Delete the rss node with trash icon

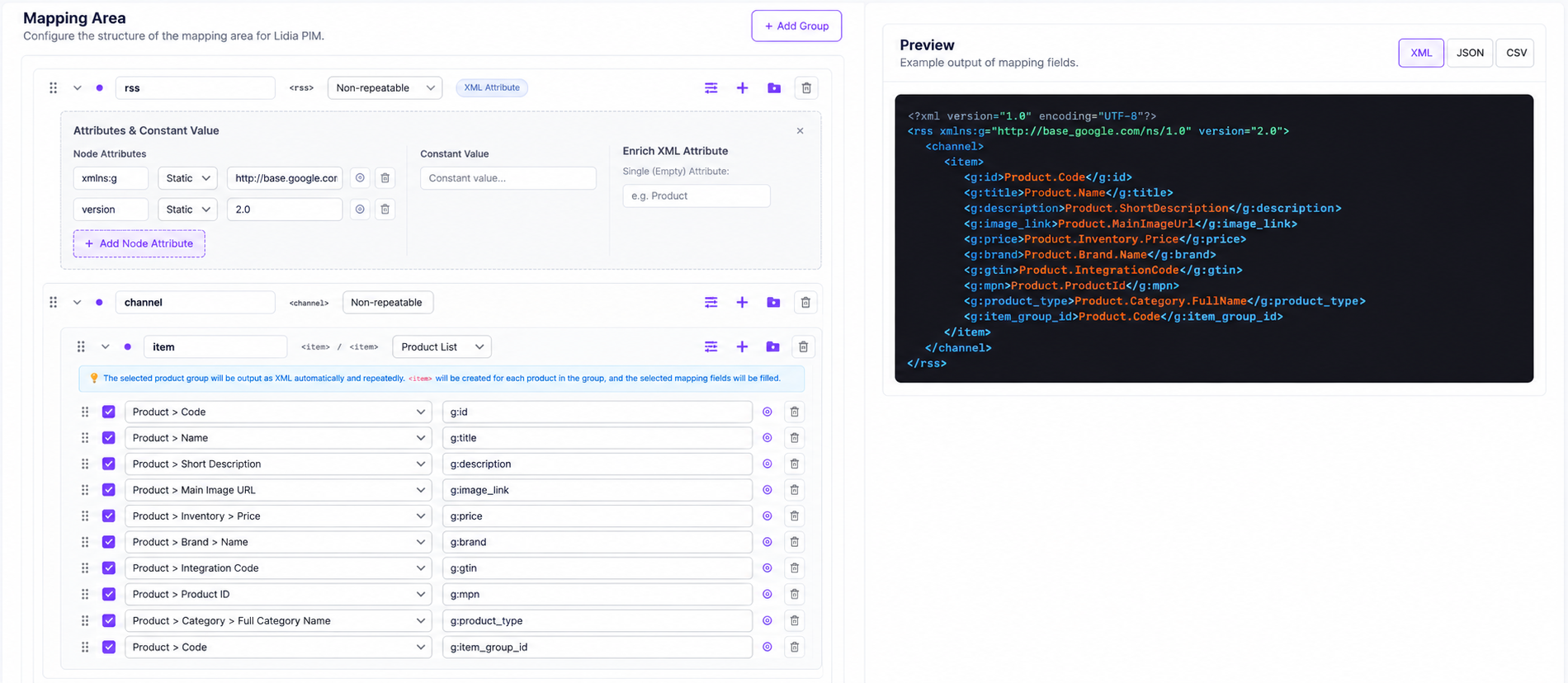coord(806,88)
